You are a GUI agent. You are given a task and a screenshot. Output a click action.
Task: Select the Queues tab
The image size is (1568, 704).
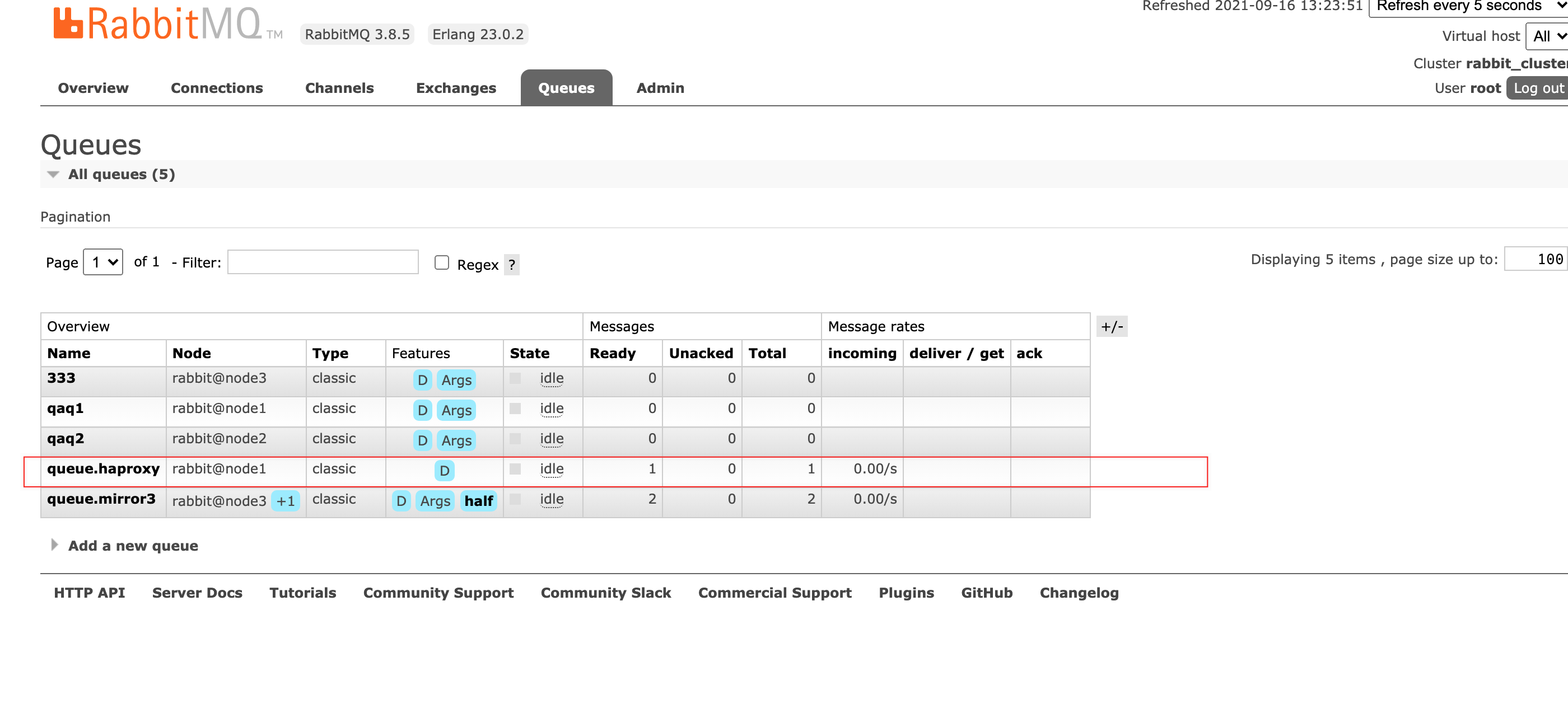566,88
